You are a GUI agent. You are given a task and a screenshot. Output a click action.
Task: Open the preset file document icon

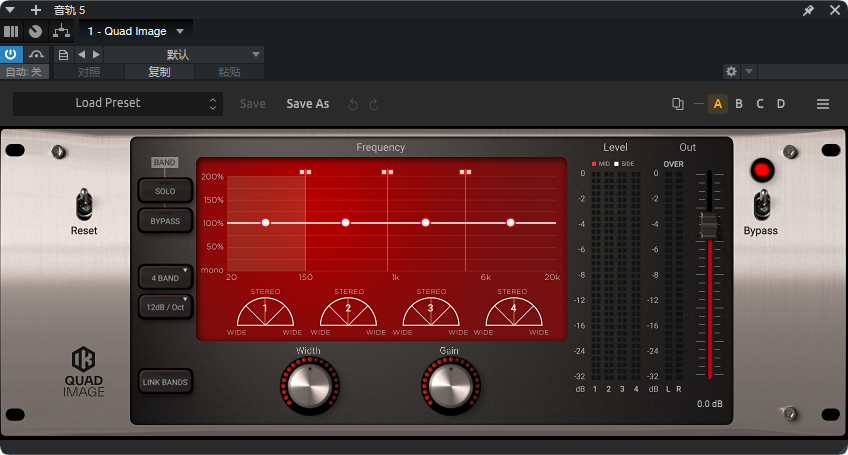[x=63, y=55]
